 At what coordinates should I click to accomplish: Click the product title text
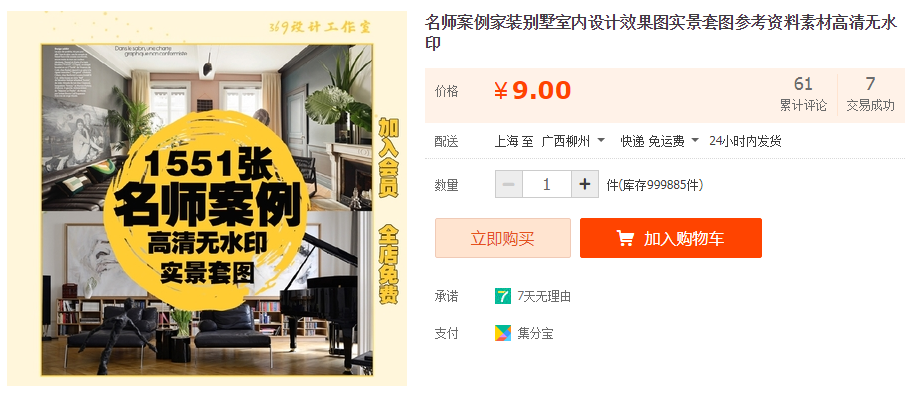point(661,32)
